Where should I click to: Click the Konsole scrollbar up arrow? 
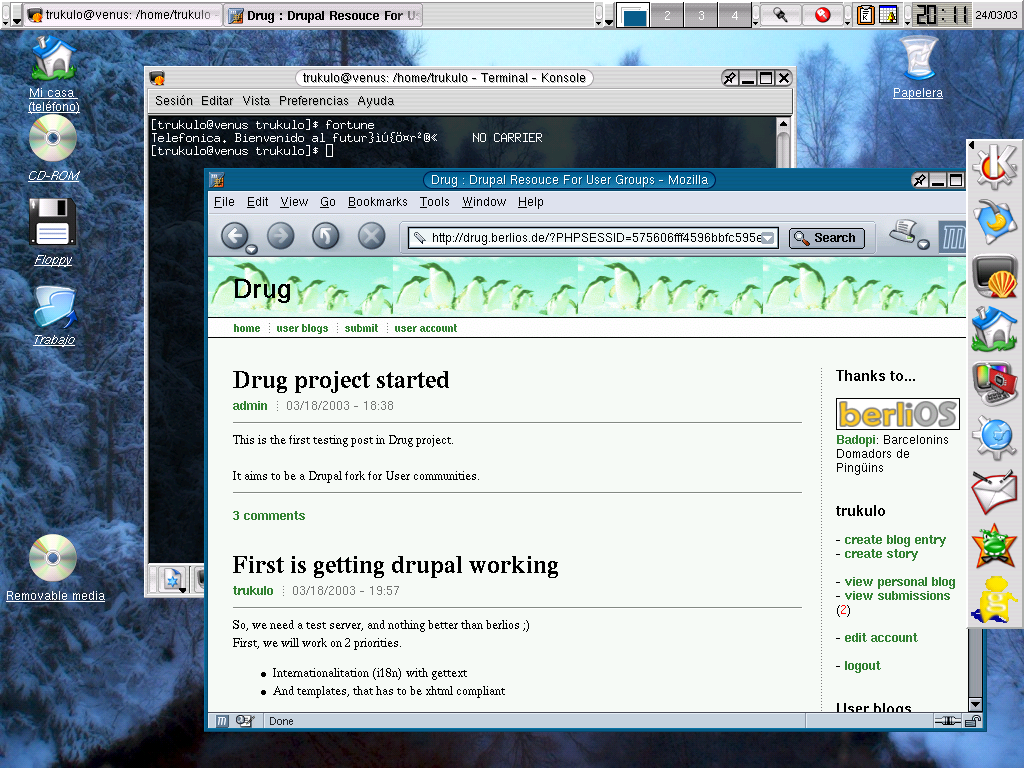[x=783, y=123]
